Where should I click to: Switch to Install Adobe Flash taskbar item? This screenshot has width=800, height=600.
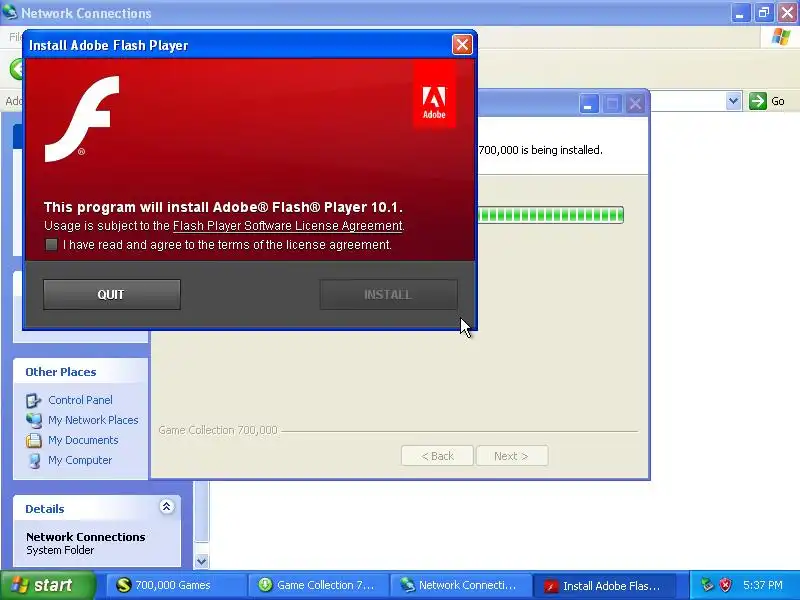click(x=604, y=585)
